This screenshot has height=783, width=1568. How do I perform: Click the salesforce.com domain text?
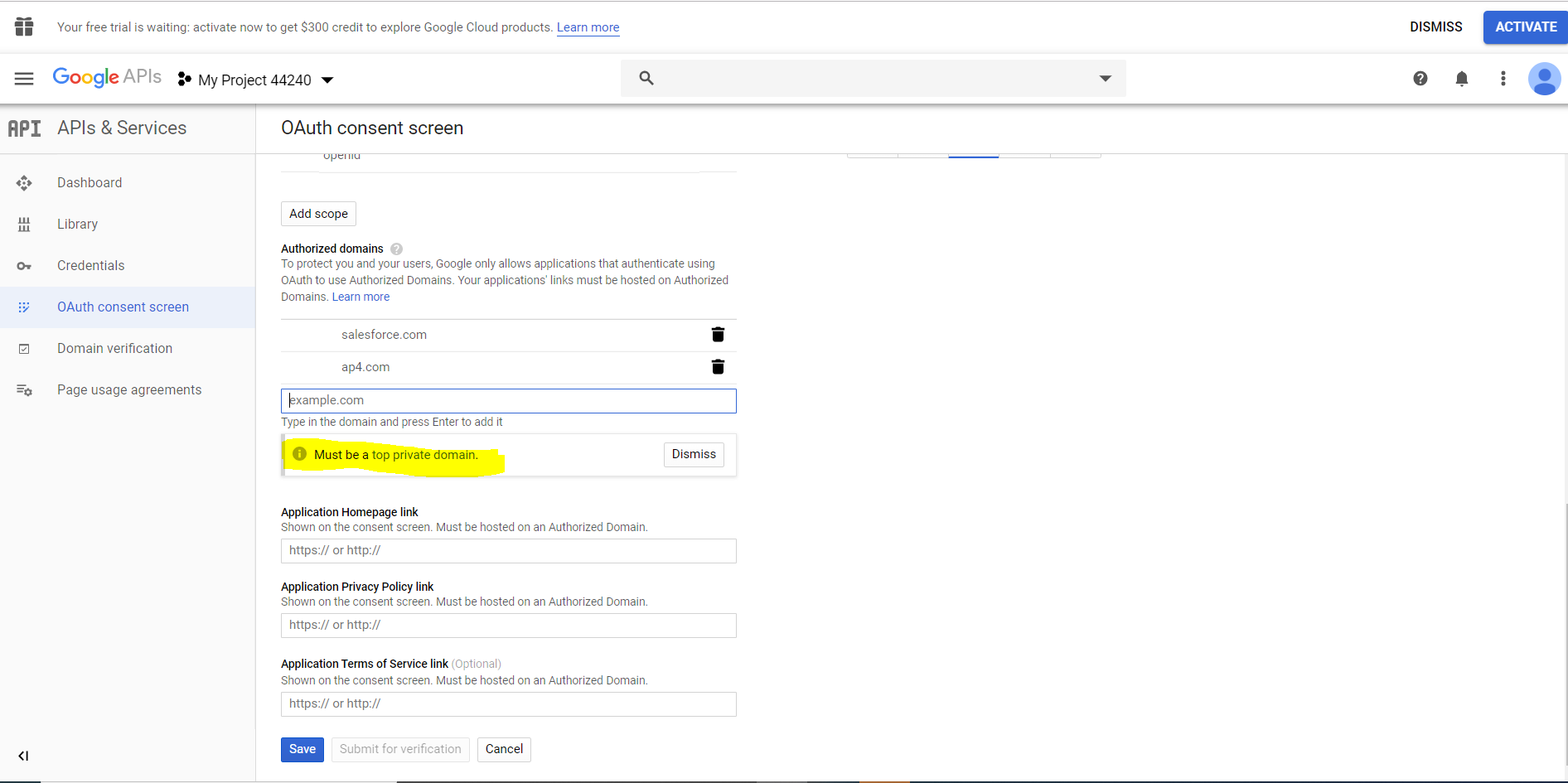pyautogui.click(x=384, y=335)
